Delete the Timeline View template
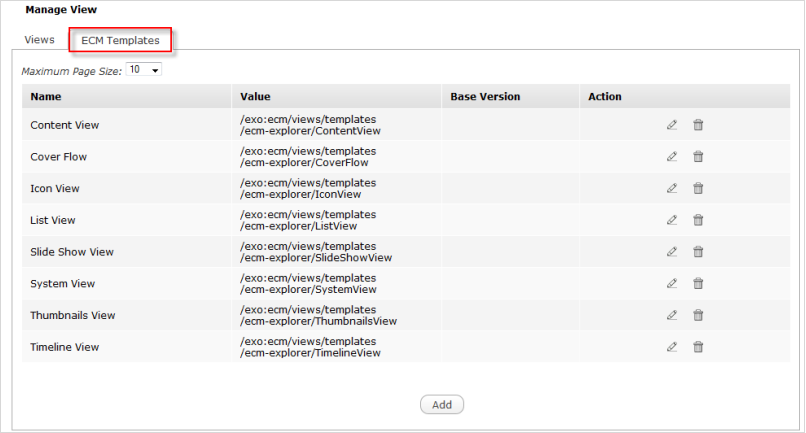This screenshot has height=433, width=806. 698,347
